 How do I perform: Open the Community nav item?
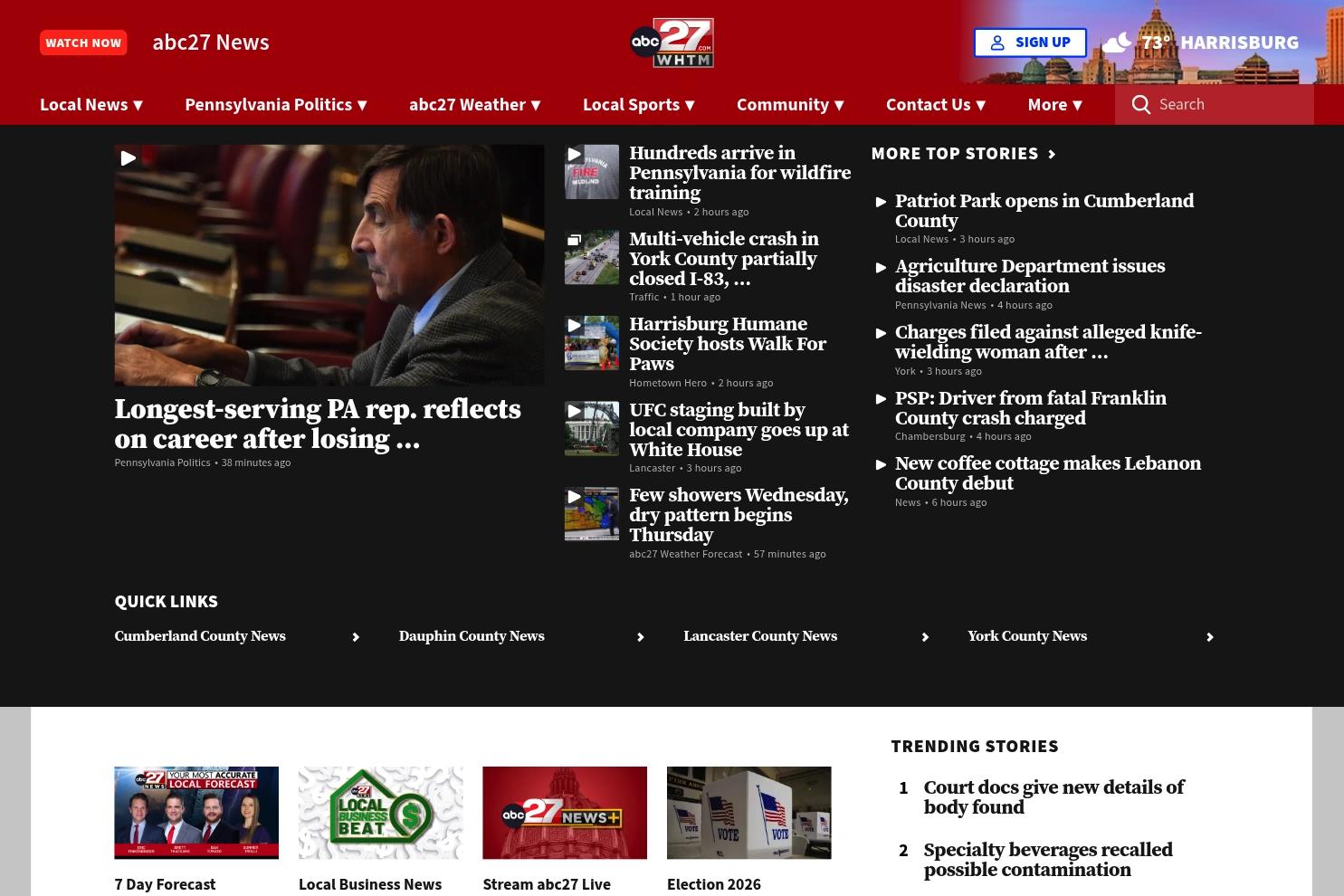coord(783,104)
